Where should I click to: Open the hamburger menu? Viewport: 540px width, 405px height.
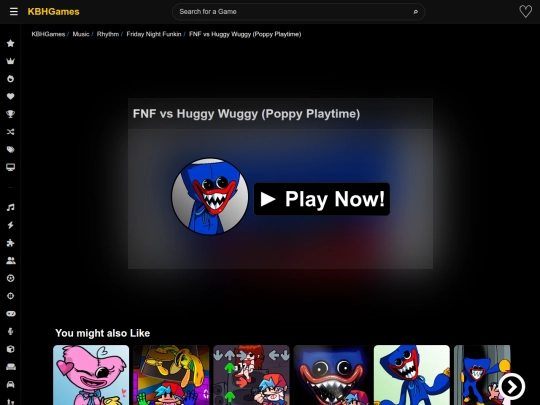[13, 12]
